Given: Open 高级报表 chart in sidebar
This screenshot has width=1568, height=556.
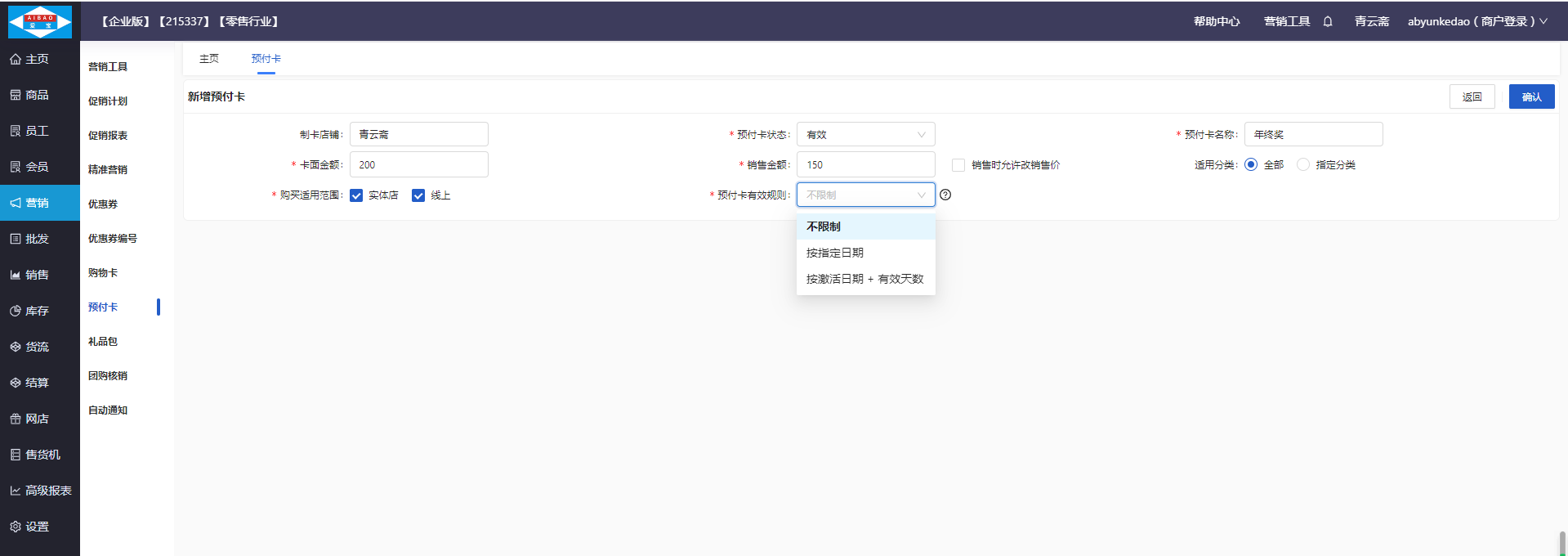Looking at the screenshot, I should tap(41, 491).
